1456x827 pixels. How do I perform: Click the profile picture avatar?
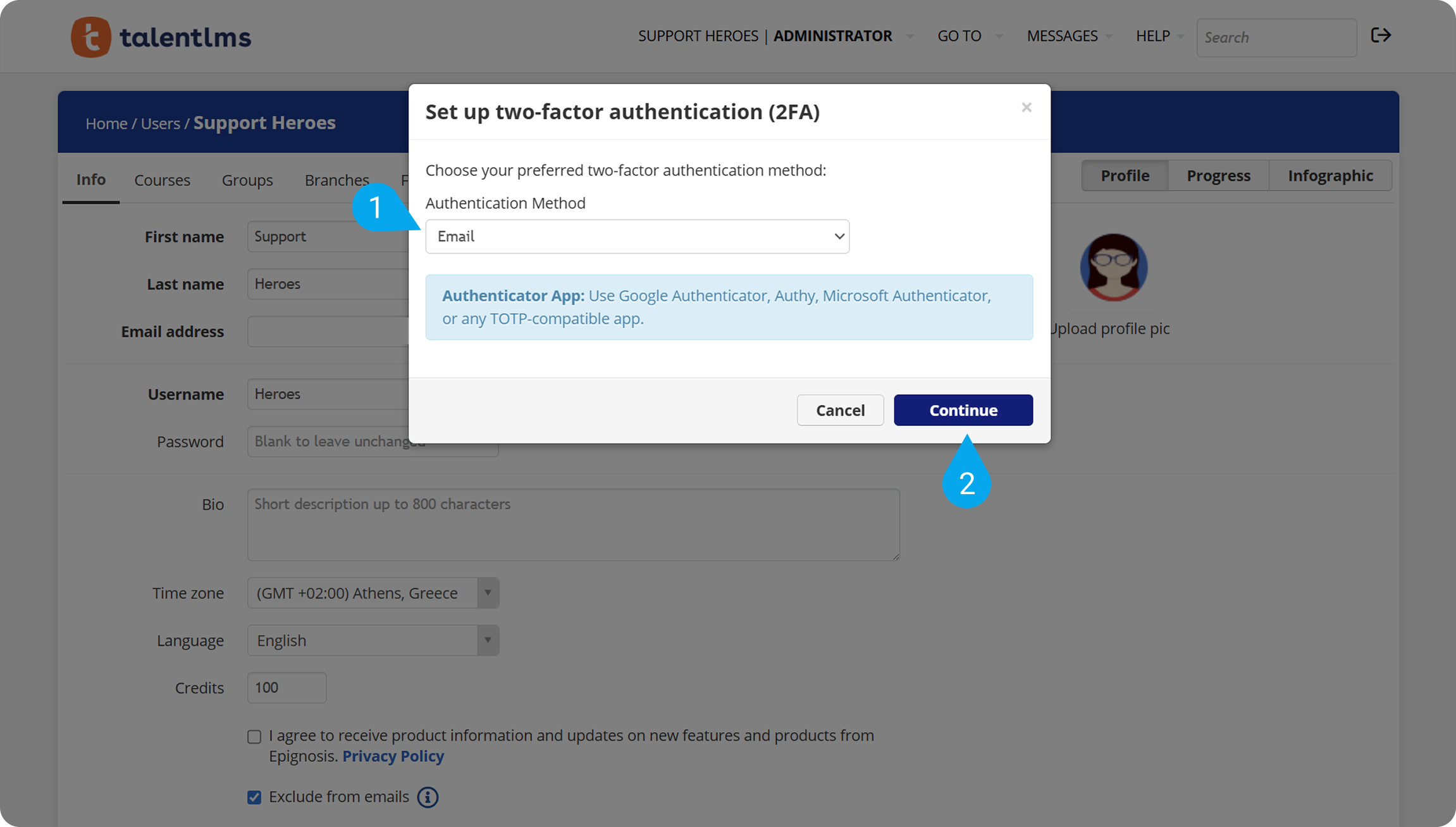[1113, 267]
